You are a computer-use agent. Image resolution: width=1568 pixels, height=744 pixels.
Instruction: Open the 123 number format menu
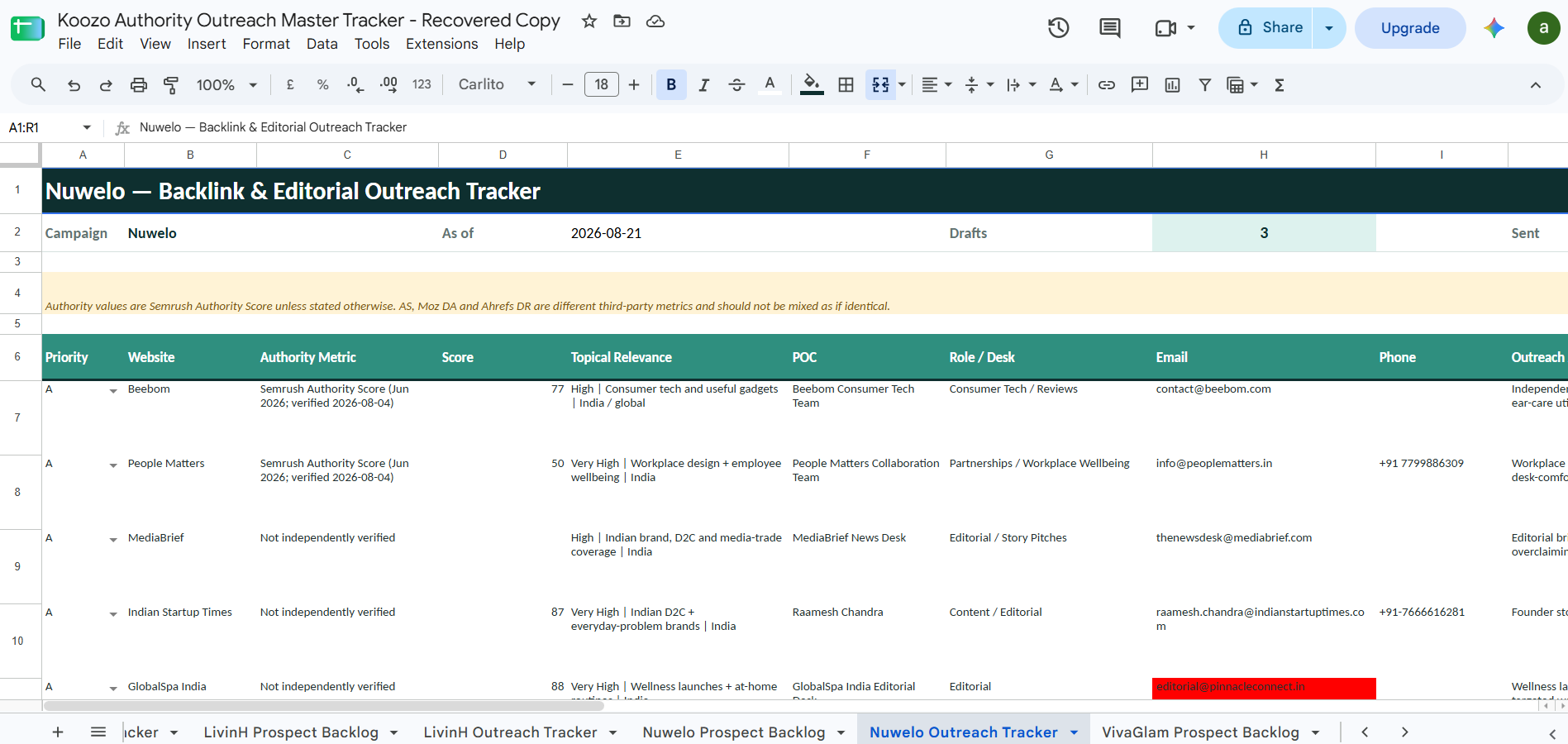(422, 84)
